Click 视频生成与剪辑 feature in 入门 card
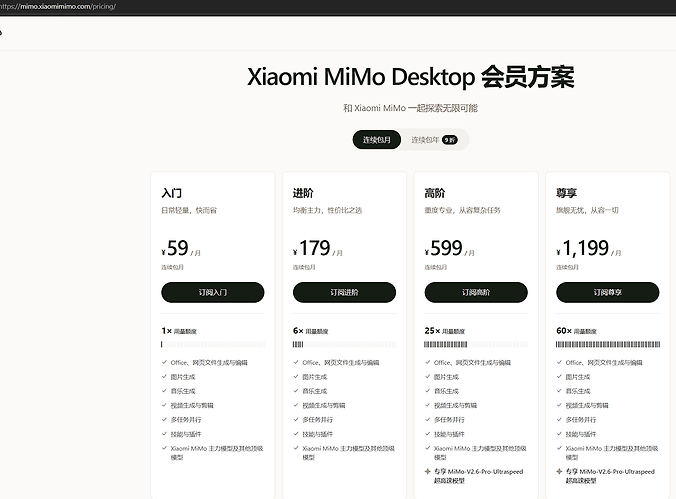The image size is (676, 499). pyautogui.click(x=192, y=405)
